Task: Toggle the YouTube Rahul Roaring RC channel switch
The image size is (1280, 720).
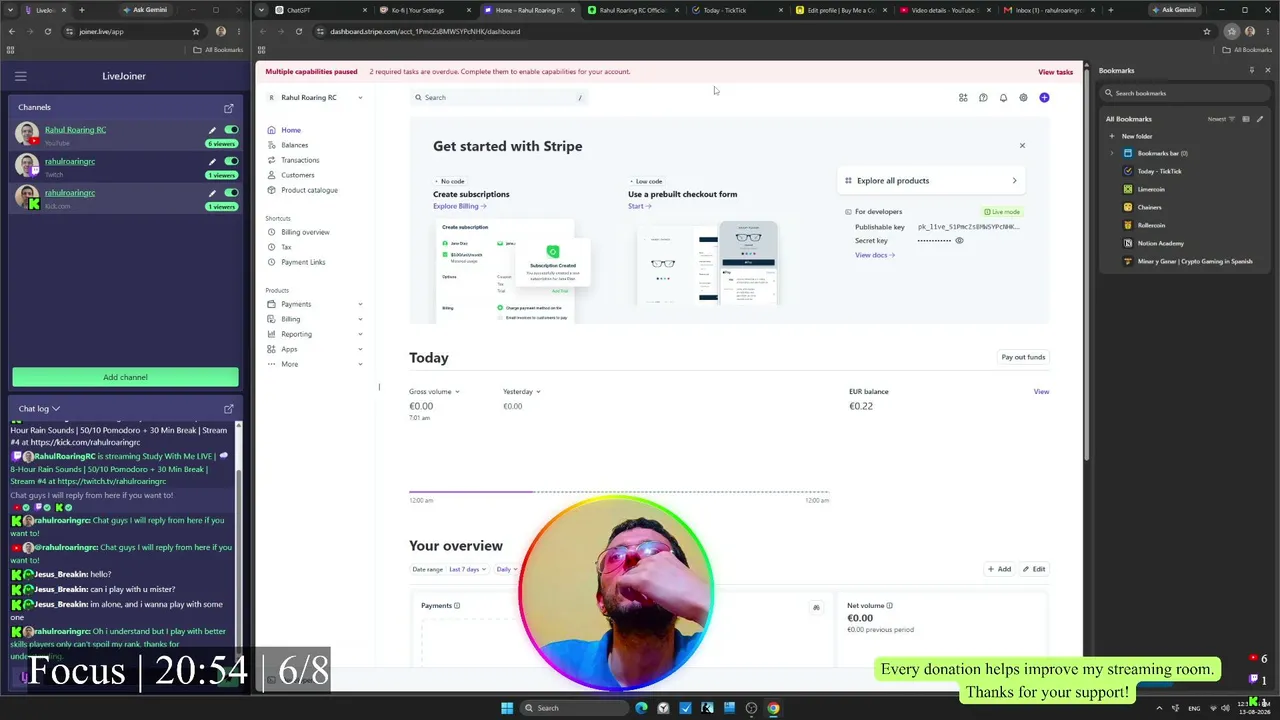Action: click(x=231, y=130)
